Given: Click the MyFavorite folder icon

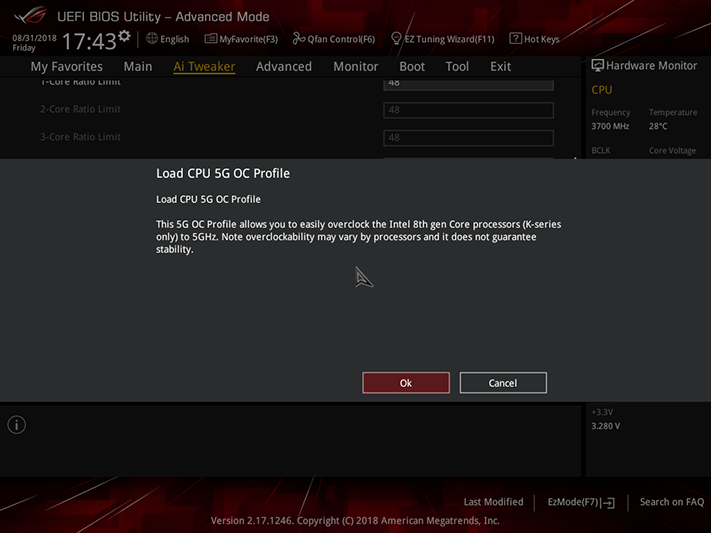Looking at the screenshot, I should tap(210, 39).
